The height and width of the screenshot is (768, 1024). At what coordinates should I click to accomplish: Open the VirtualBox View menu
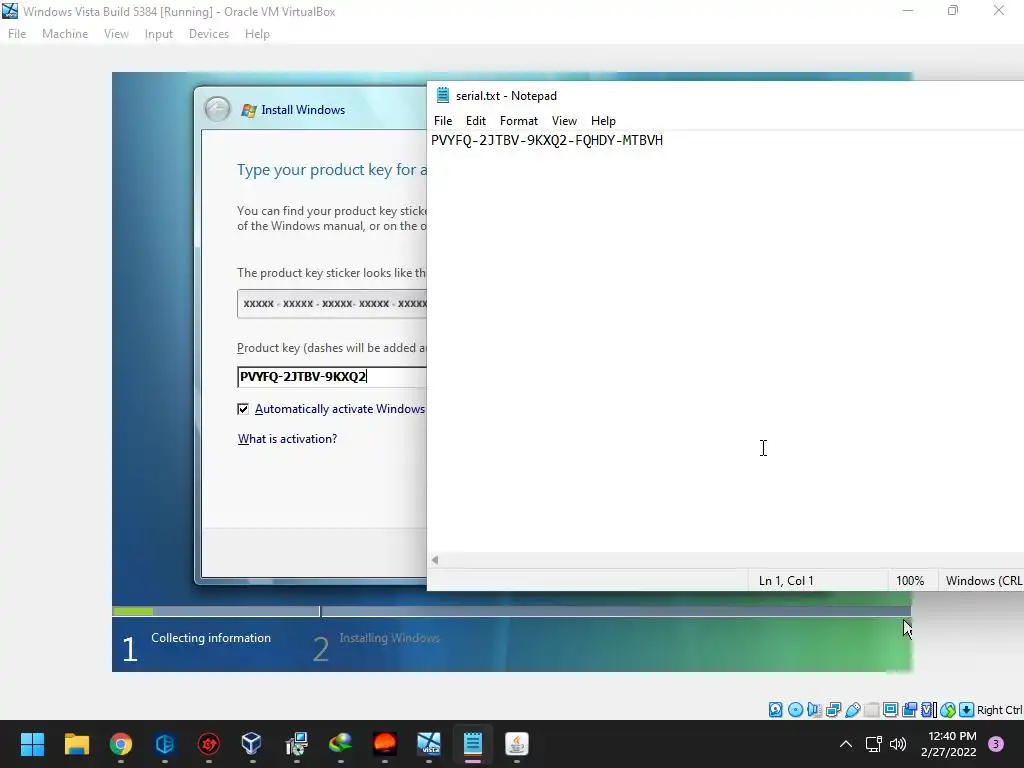click(x=116, y=34)
